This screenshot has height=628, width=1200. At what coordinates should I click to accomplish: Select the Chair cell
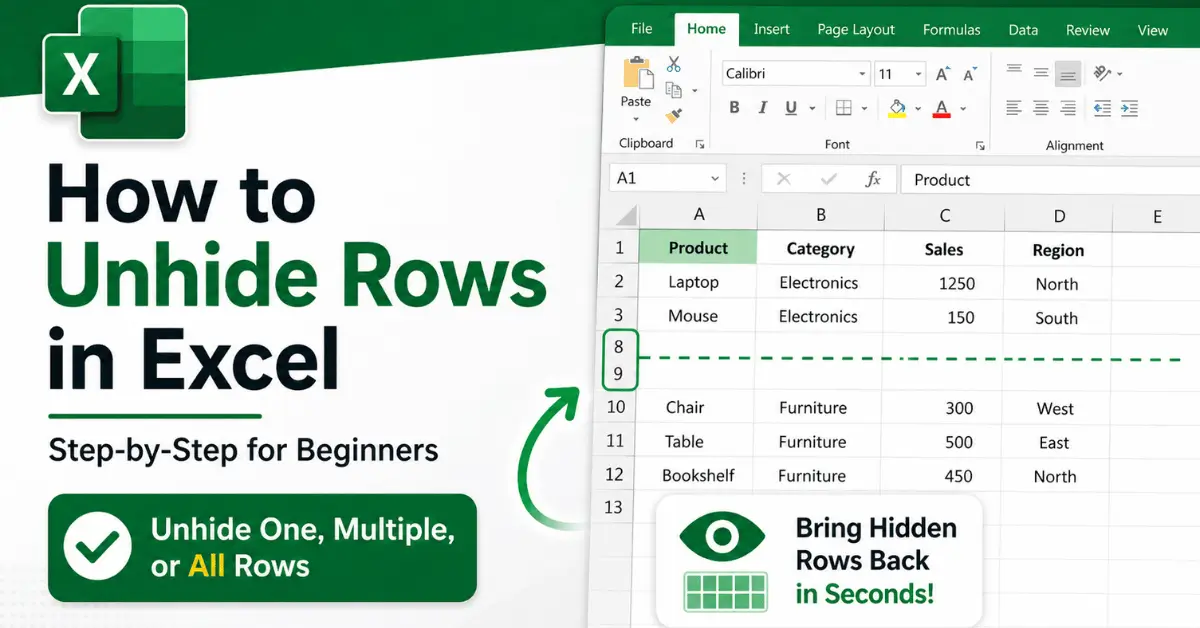696,407
